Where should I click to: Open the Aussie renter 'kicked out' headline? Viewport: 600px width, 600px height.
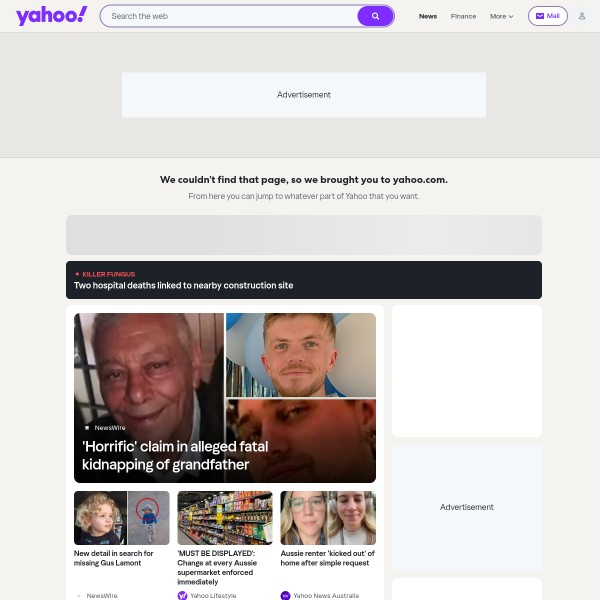327,558
